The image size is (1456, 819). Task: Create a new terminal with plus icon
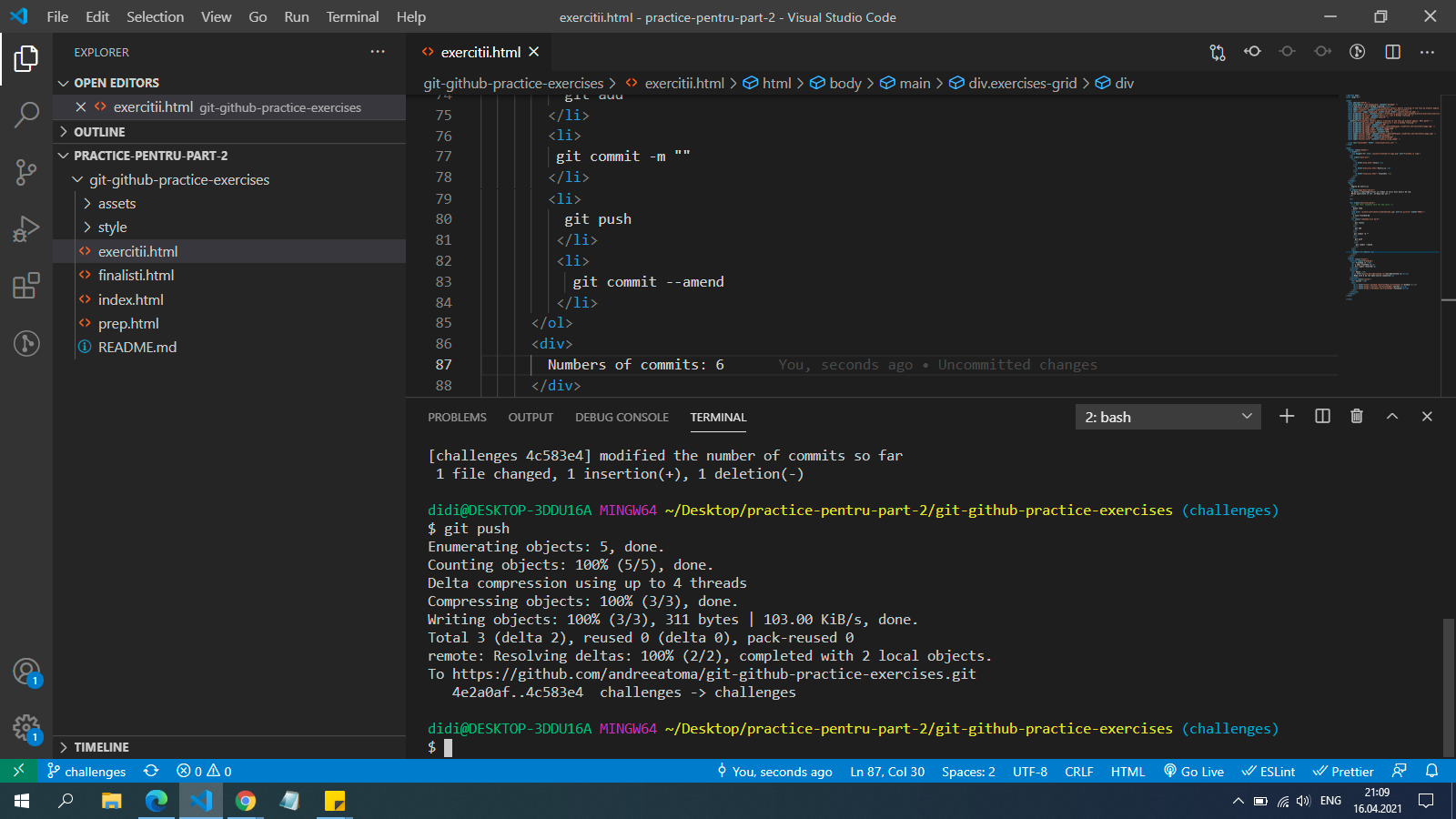1287,416
